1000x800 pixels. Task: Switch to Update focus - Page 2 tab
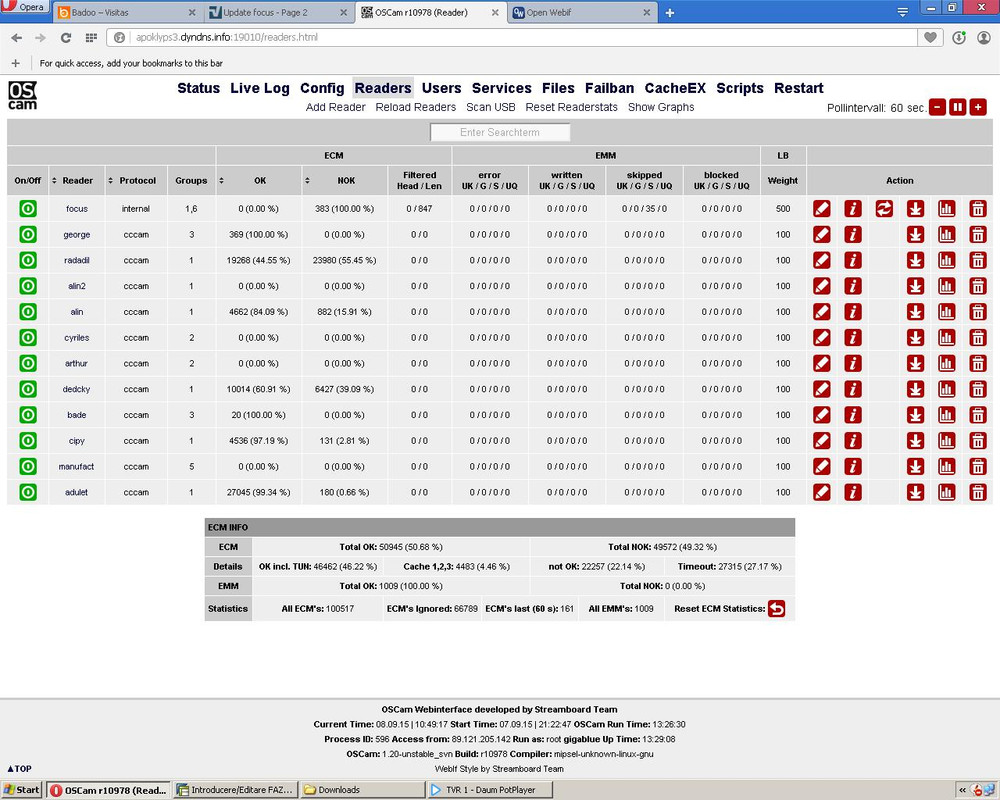coord(279,12)
